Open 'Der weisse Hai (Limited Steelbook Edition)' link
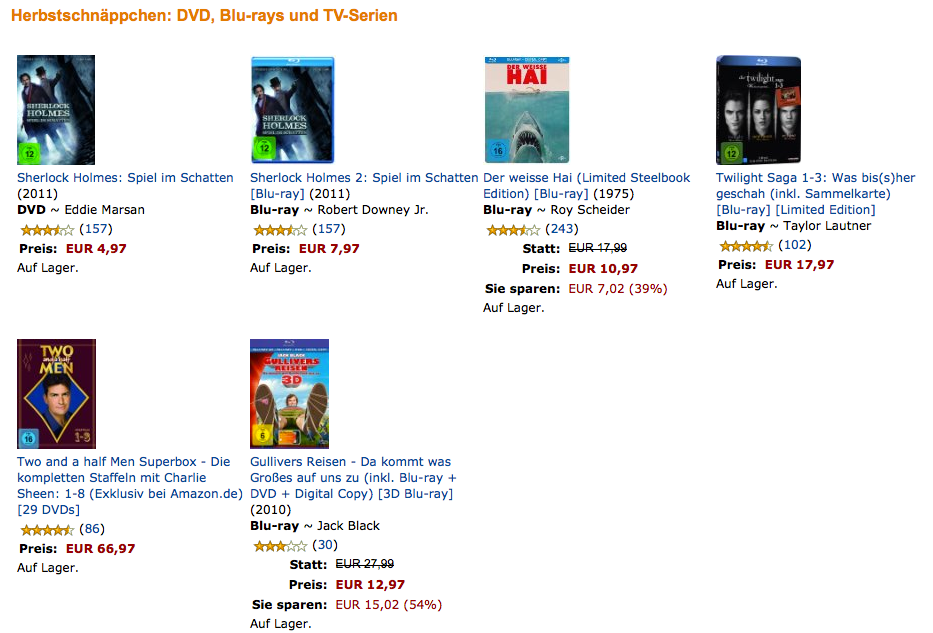Screen dimensions: 933x633 click(x=586, y=178)
